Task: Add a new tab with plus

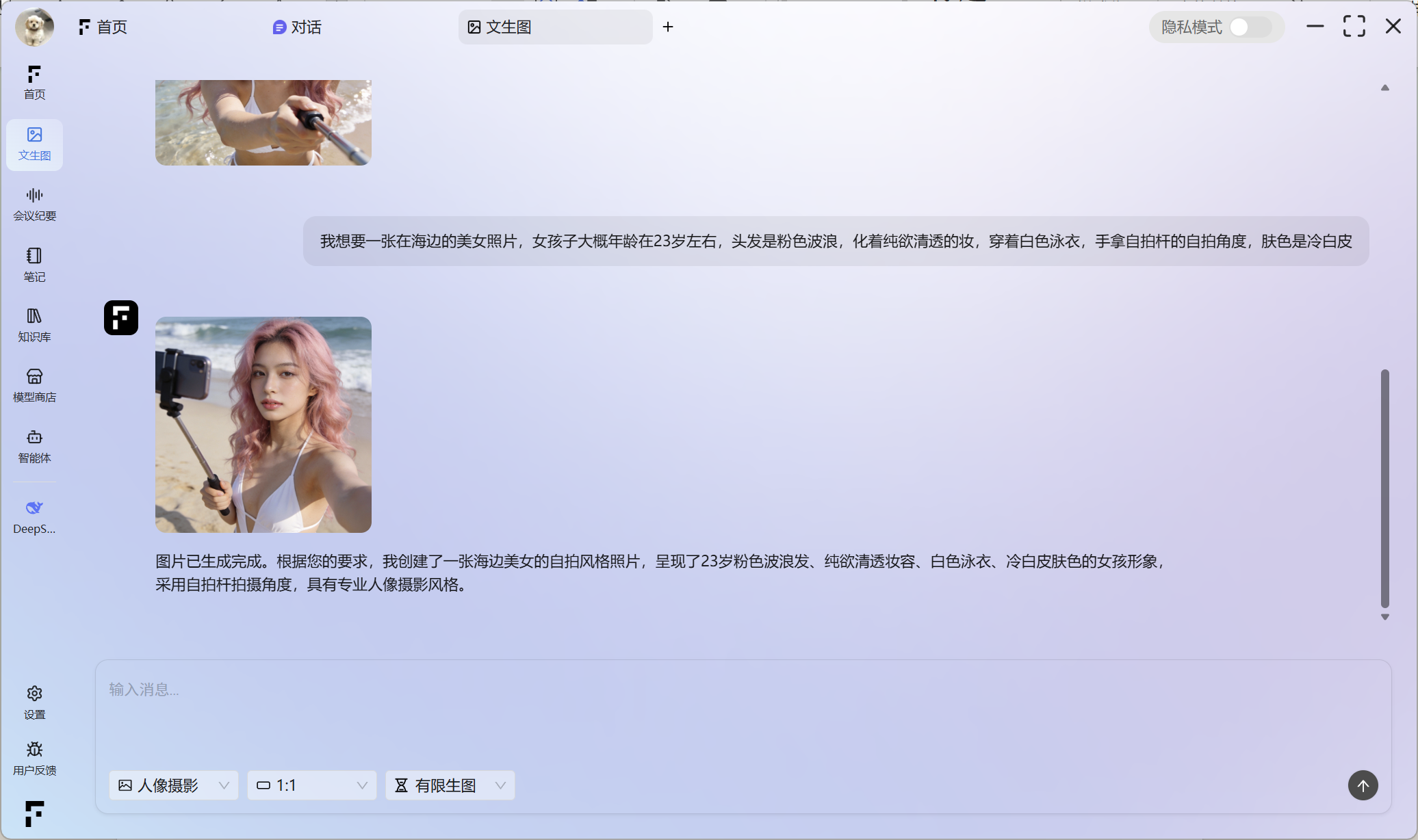Action: point(668,27)
